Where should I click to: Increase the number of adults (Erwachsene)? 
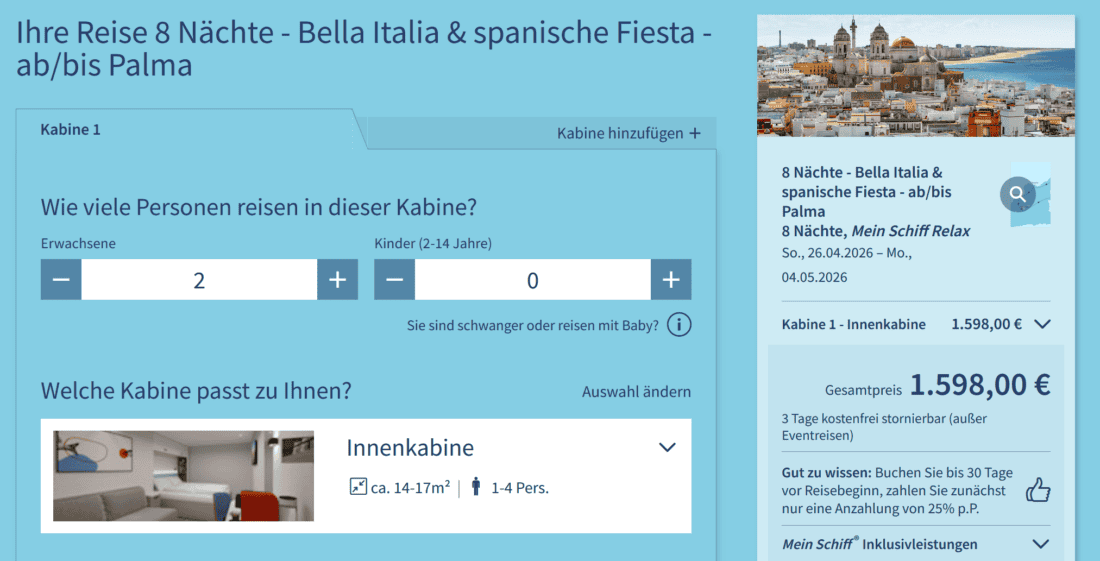coord(337,280)
